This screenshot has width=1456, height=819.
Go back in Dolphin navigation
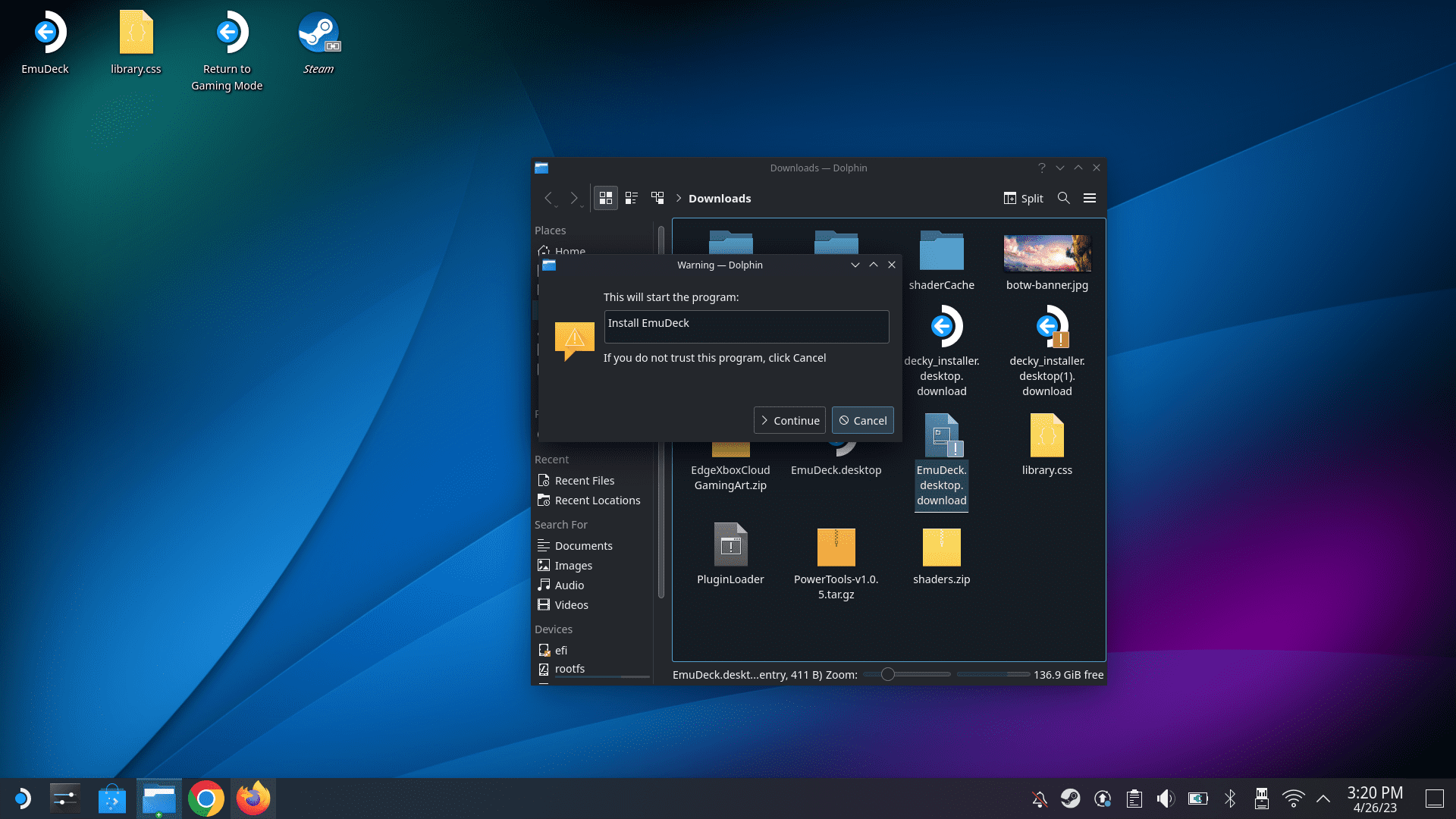click(x=548, y=198)
